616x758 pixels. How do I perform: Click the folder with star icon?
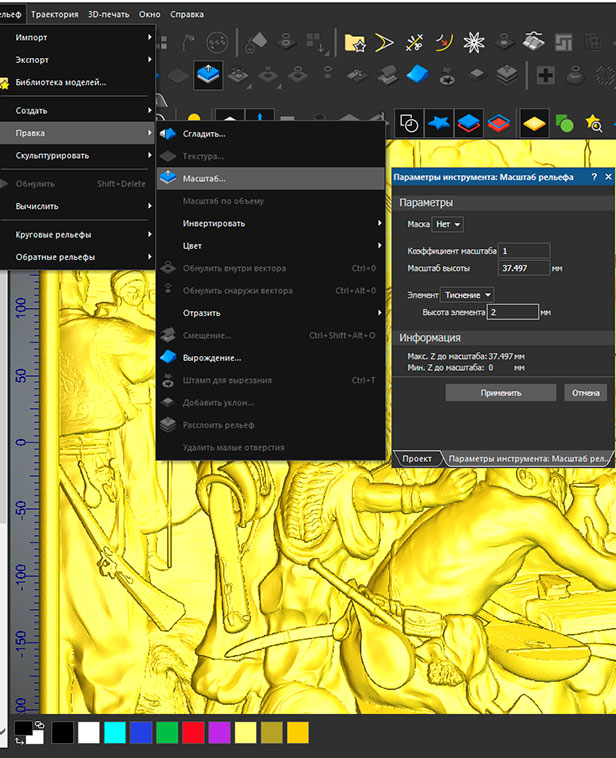(x=354, y=42)
